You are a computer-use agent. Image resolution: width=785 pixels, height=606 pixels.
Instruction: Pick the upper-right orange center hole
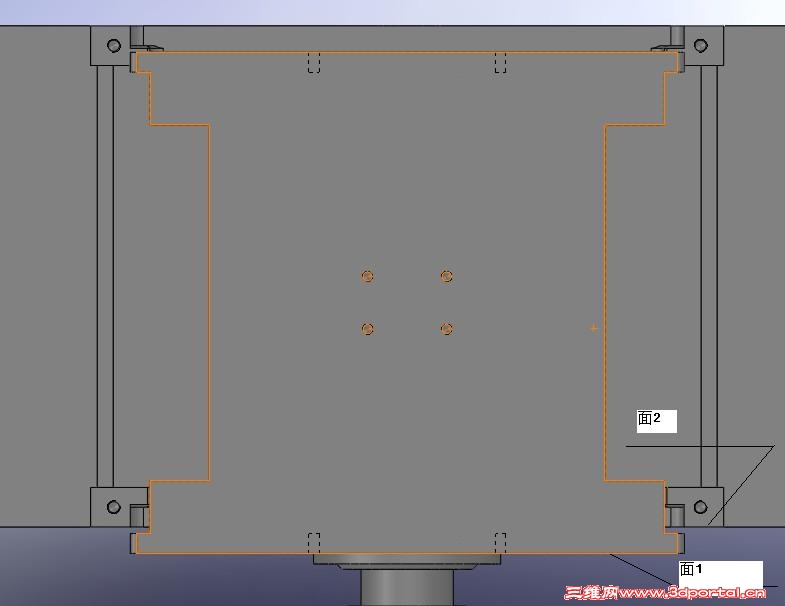(447, 276)
